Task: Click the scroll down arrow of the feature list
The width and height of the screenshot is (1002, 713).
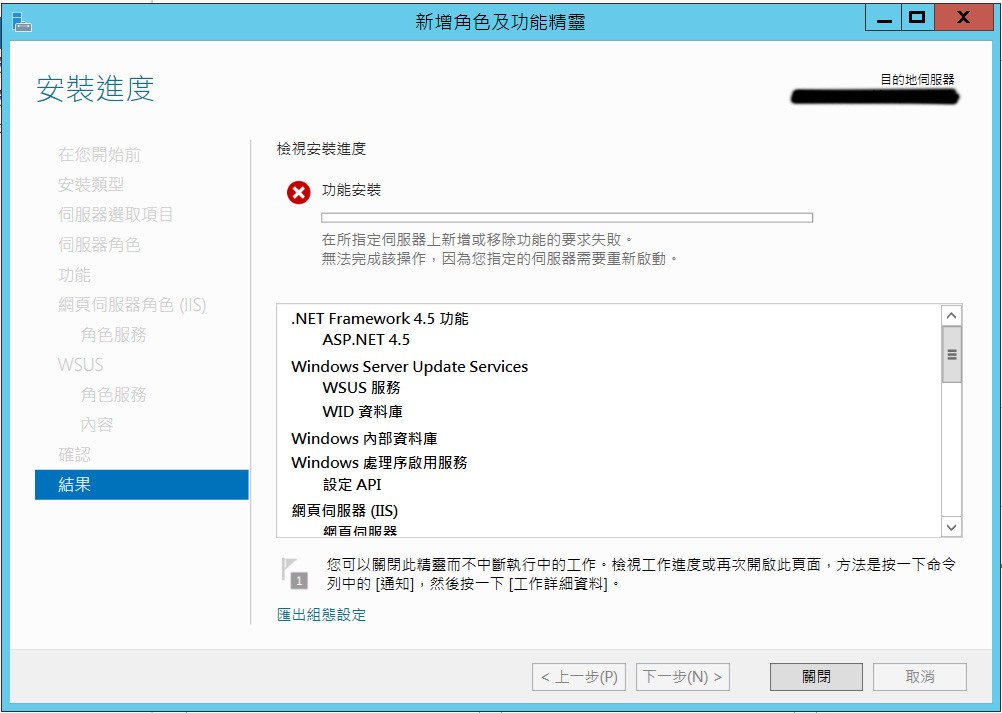Action: click(952, 527)
